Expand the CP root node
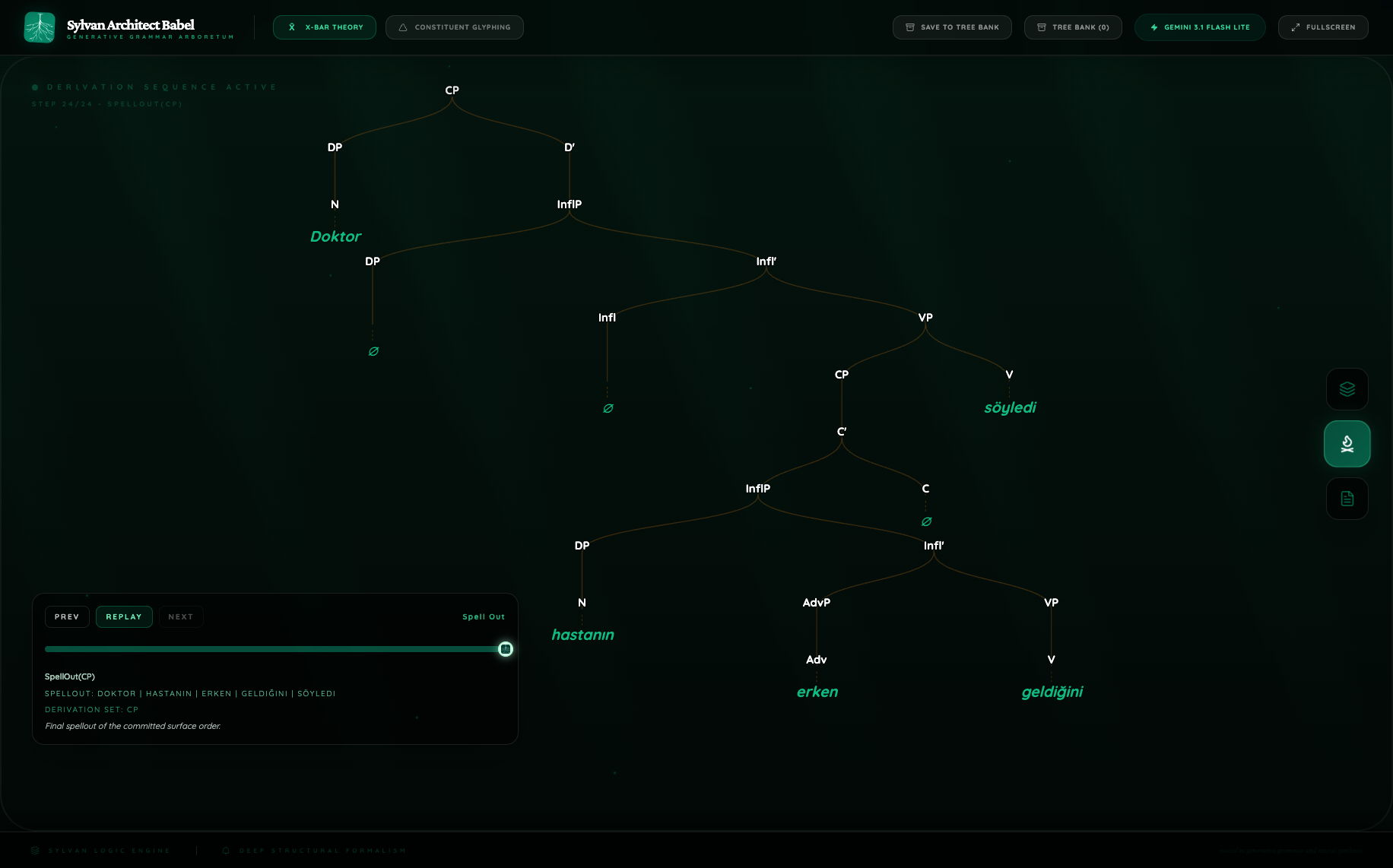 click(x=452, y=90)
